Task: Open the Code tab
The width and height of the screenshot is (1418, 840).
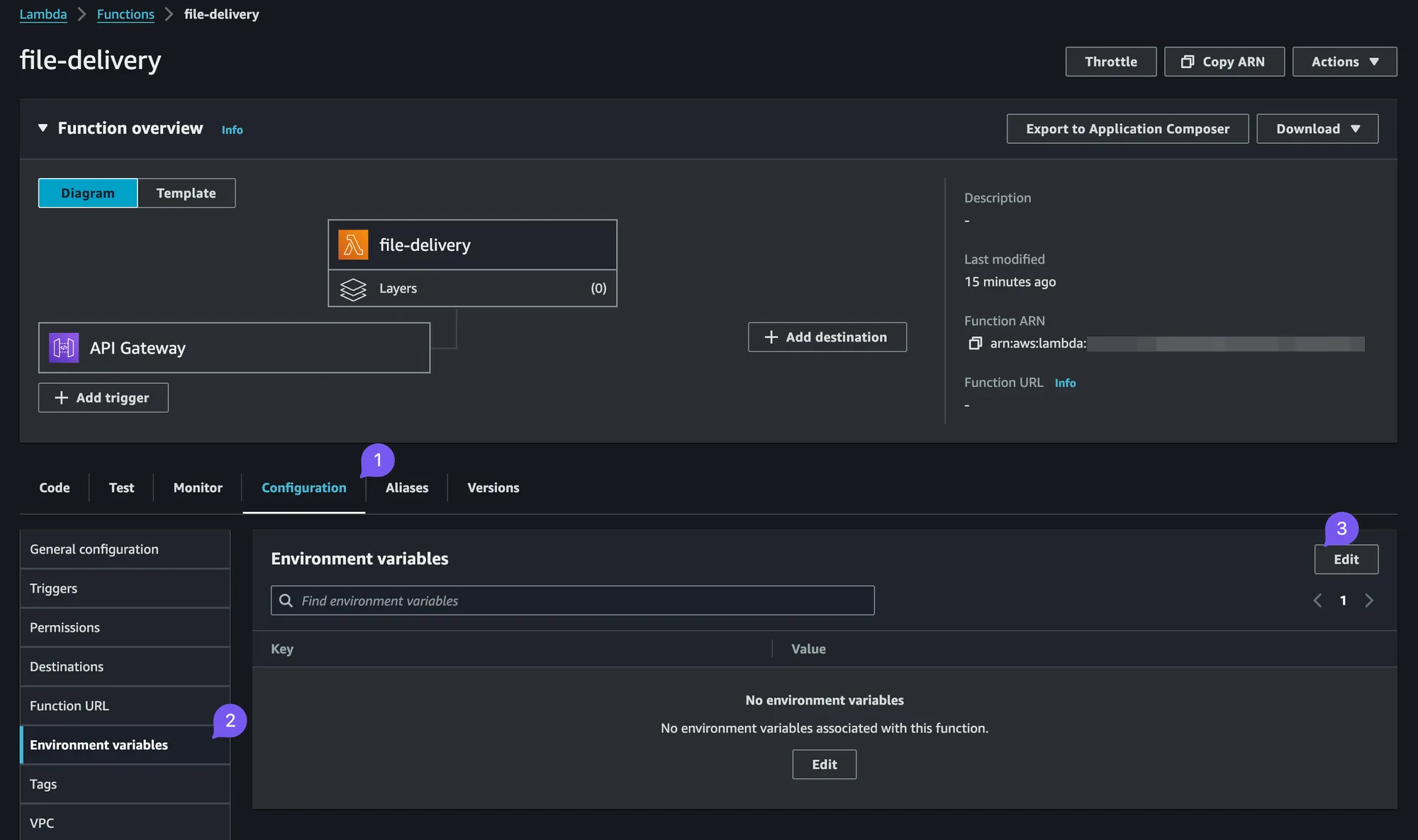Action: 55,488
